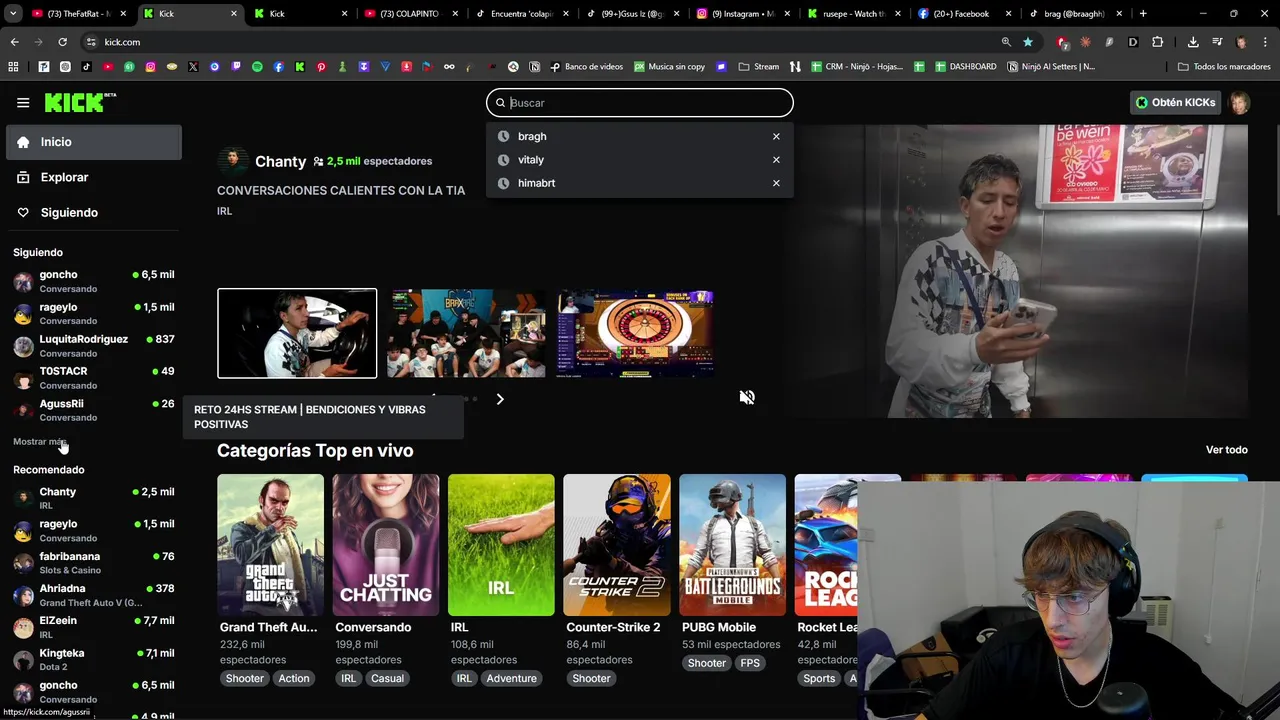
Task: Remove himabrt from search history
Action: point(776,183)
